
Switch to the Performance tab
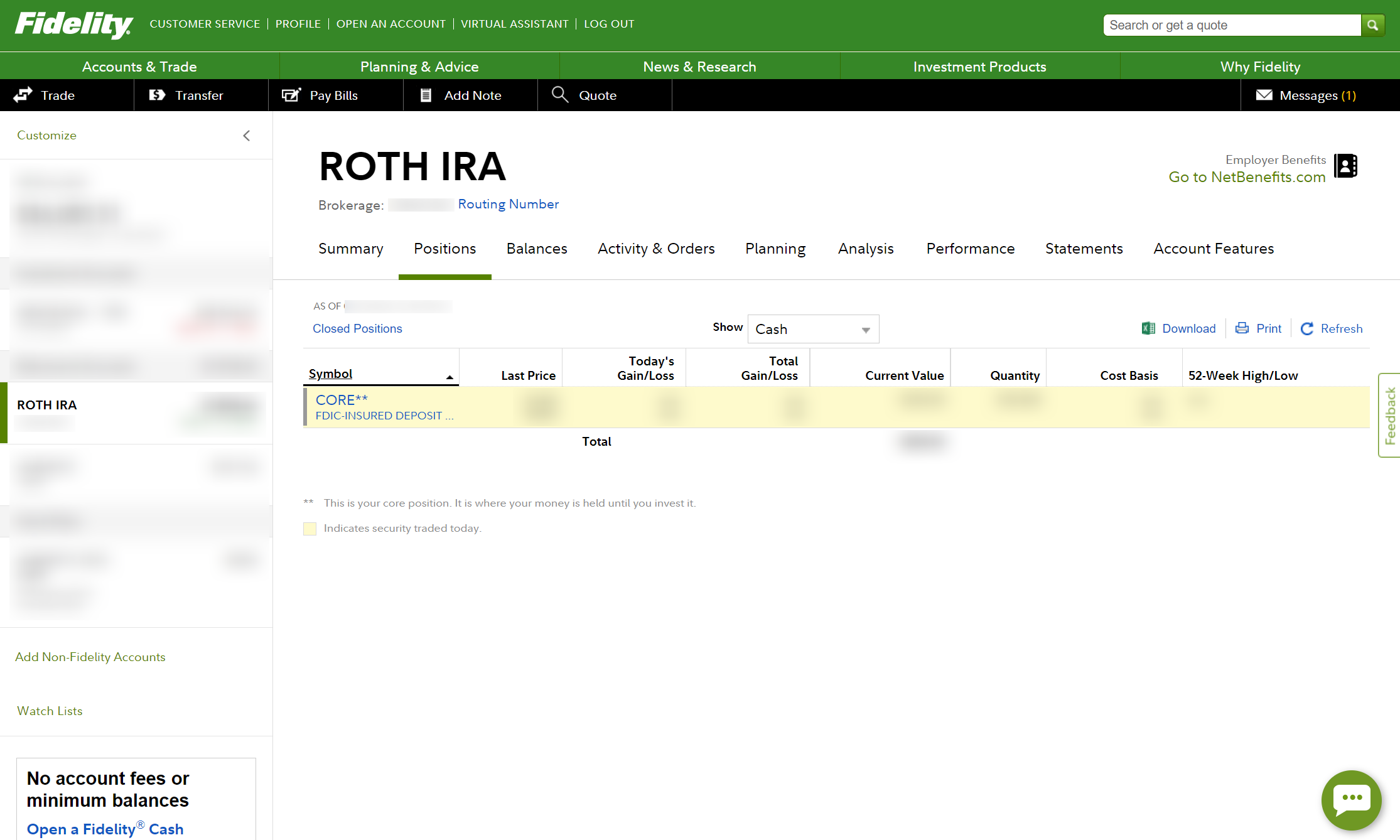971,249
